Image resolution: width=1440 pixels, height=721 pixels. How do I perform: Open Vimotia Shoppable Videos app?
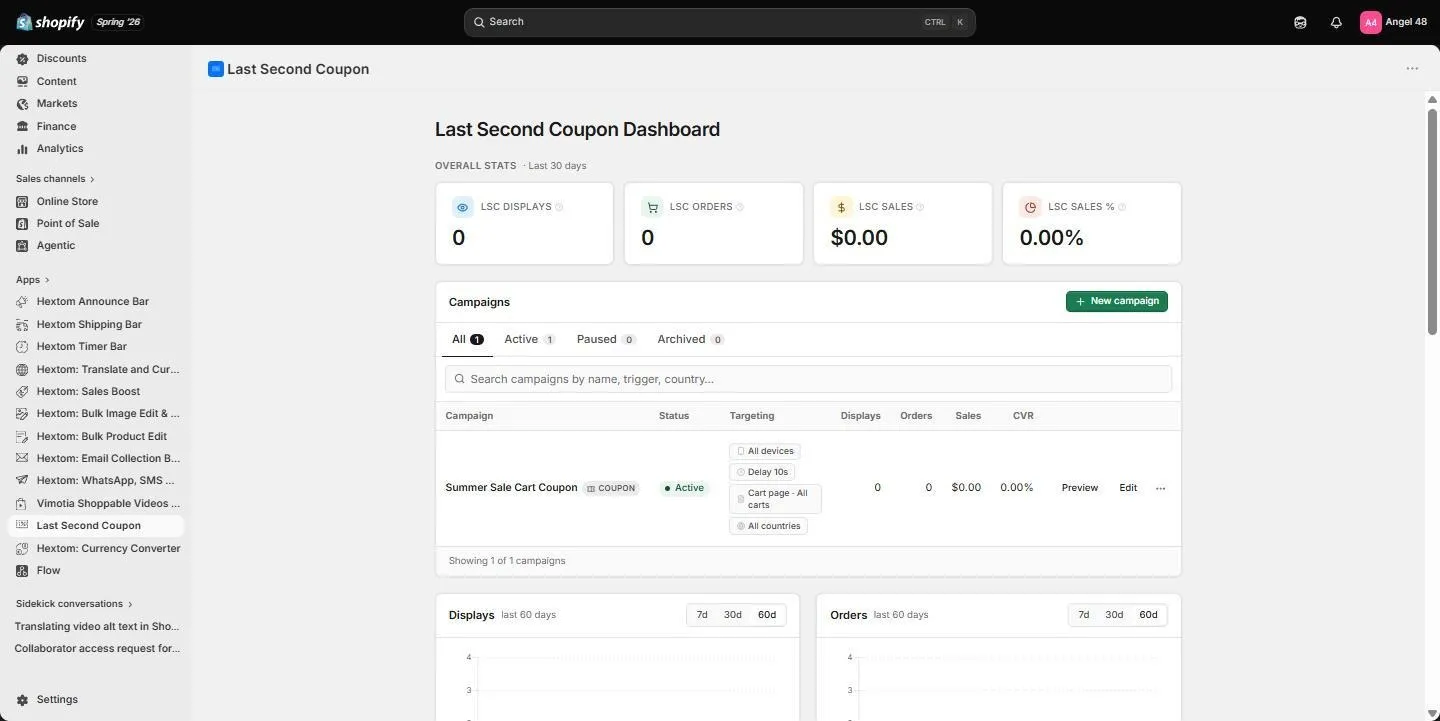click(96, 504)
